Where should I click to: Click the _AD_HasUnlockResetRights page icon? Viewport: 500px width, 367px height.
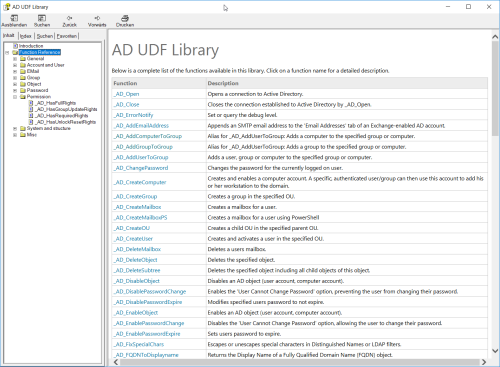pyautogui.click(x=31, y=122)
